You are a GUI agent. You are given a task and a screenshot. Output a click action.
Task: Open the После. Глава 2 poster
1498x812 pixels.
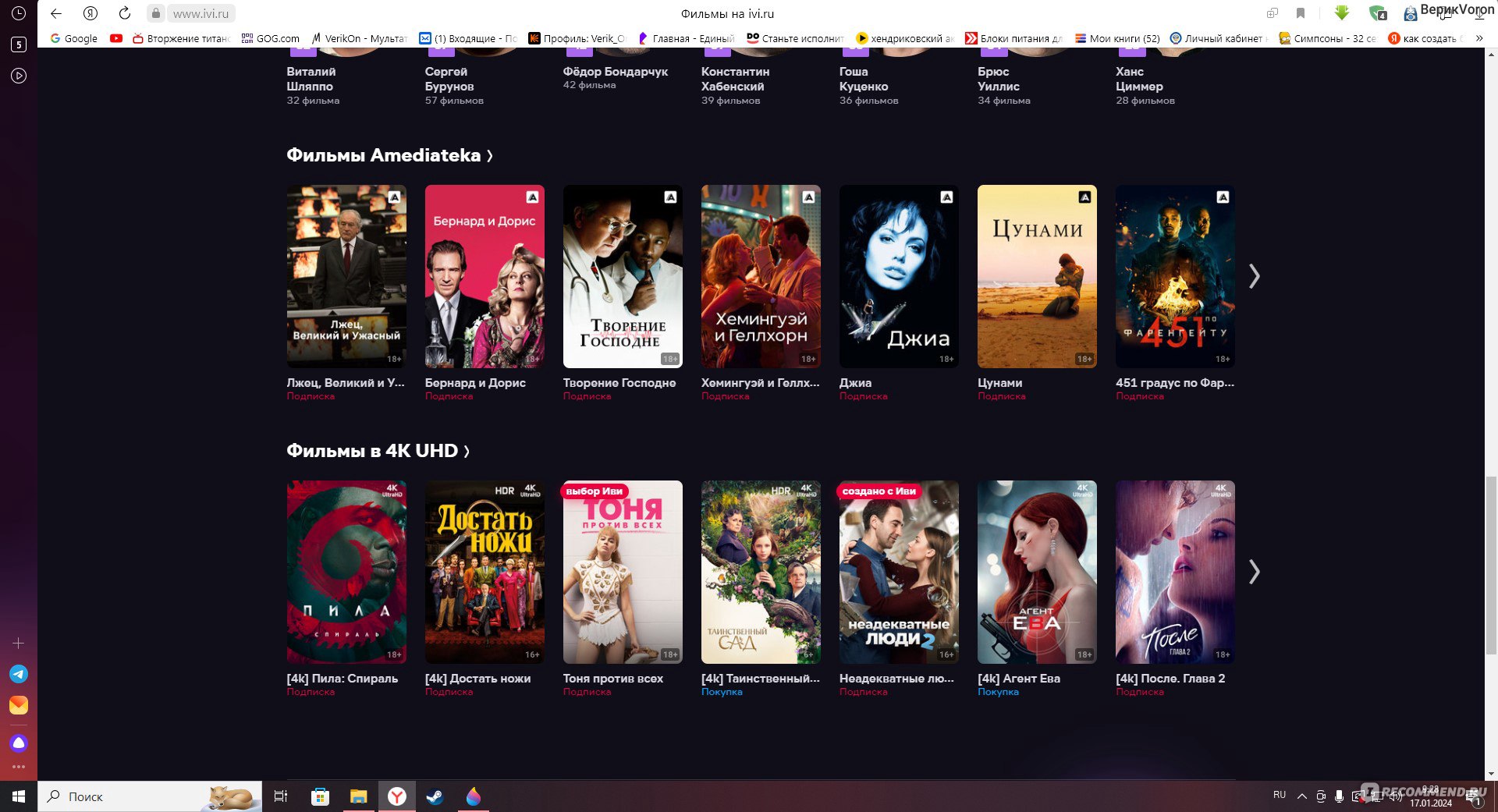1175,572
